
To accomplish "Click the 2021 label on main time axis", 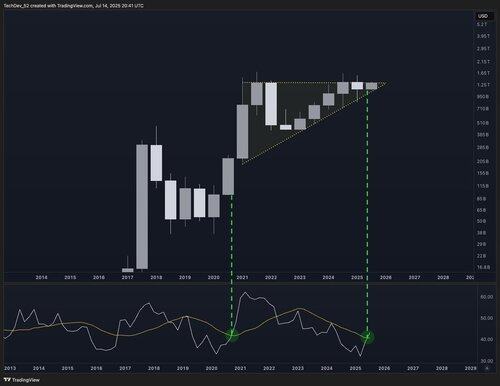I will coord(242,277).
